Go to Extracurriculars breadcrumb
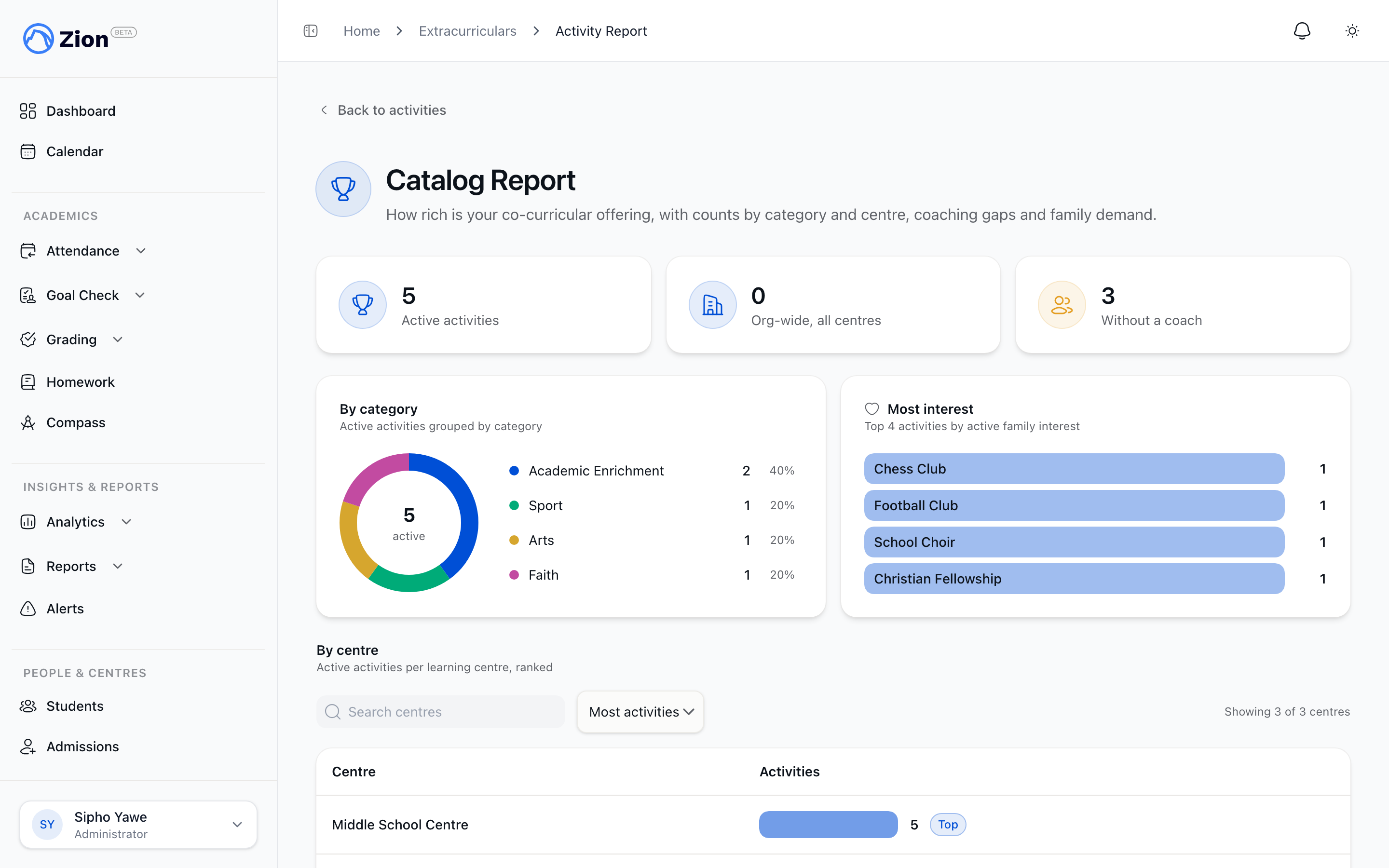This screenshot has width=1389, height=868. pos(468,31)
